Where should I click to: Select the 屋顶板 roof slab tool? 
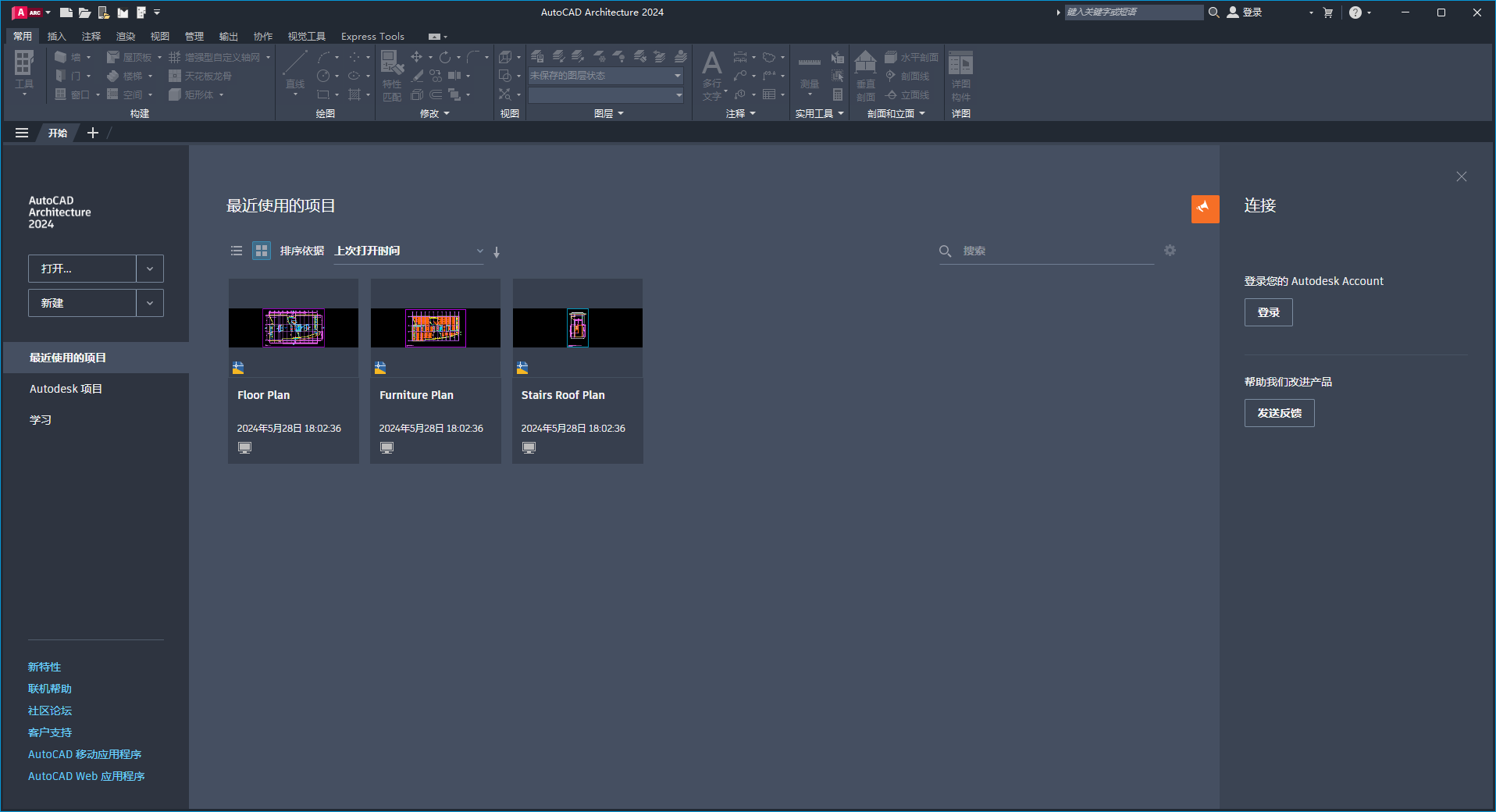pos(130,55)
